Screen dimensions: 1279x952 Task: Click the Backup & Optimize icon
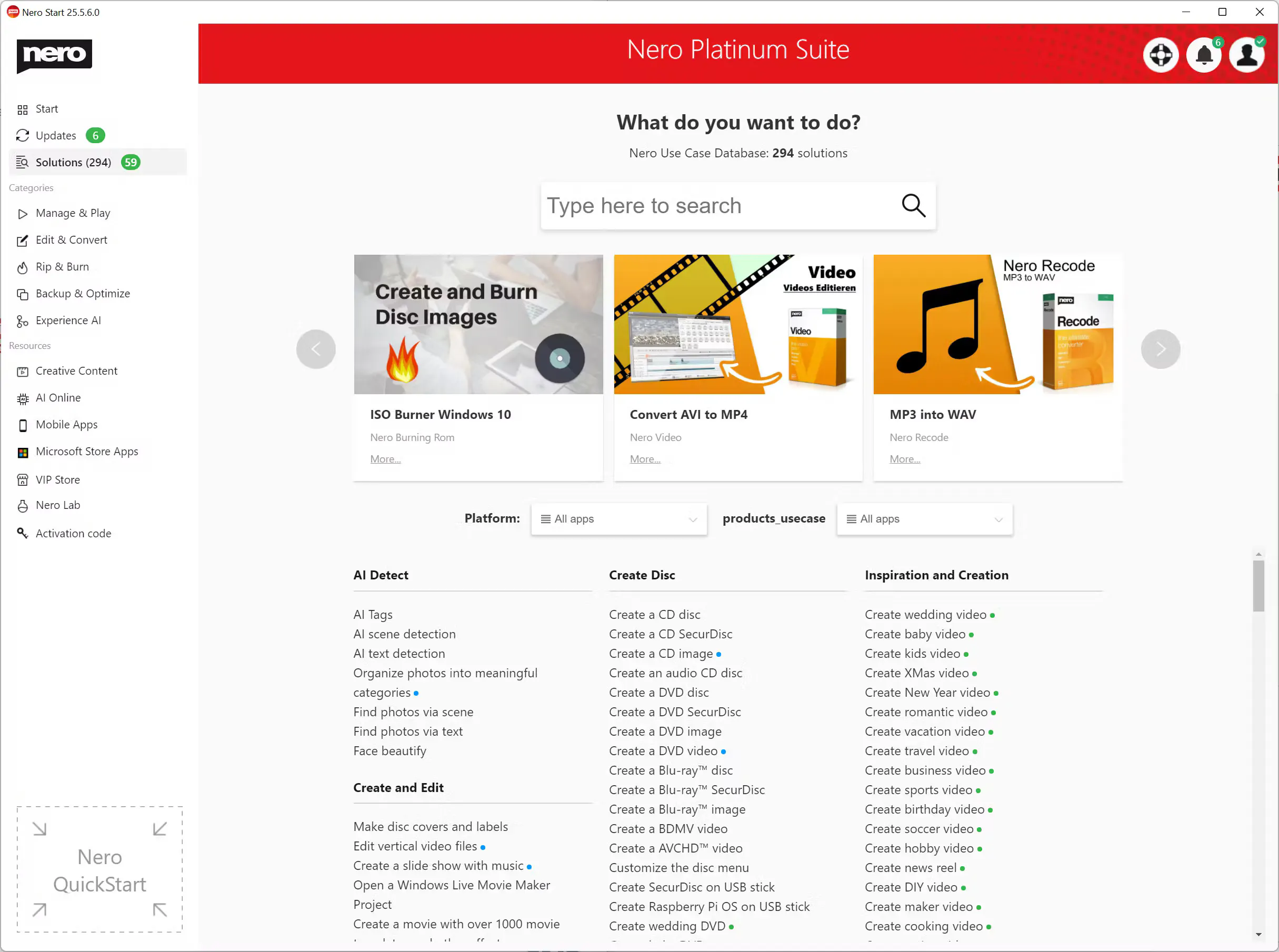coord(23,294)
